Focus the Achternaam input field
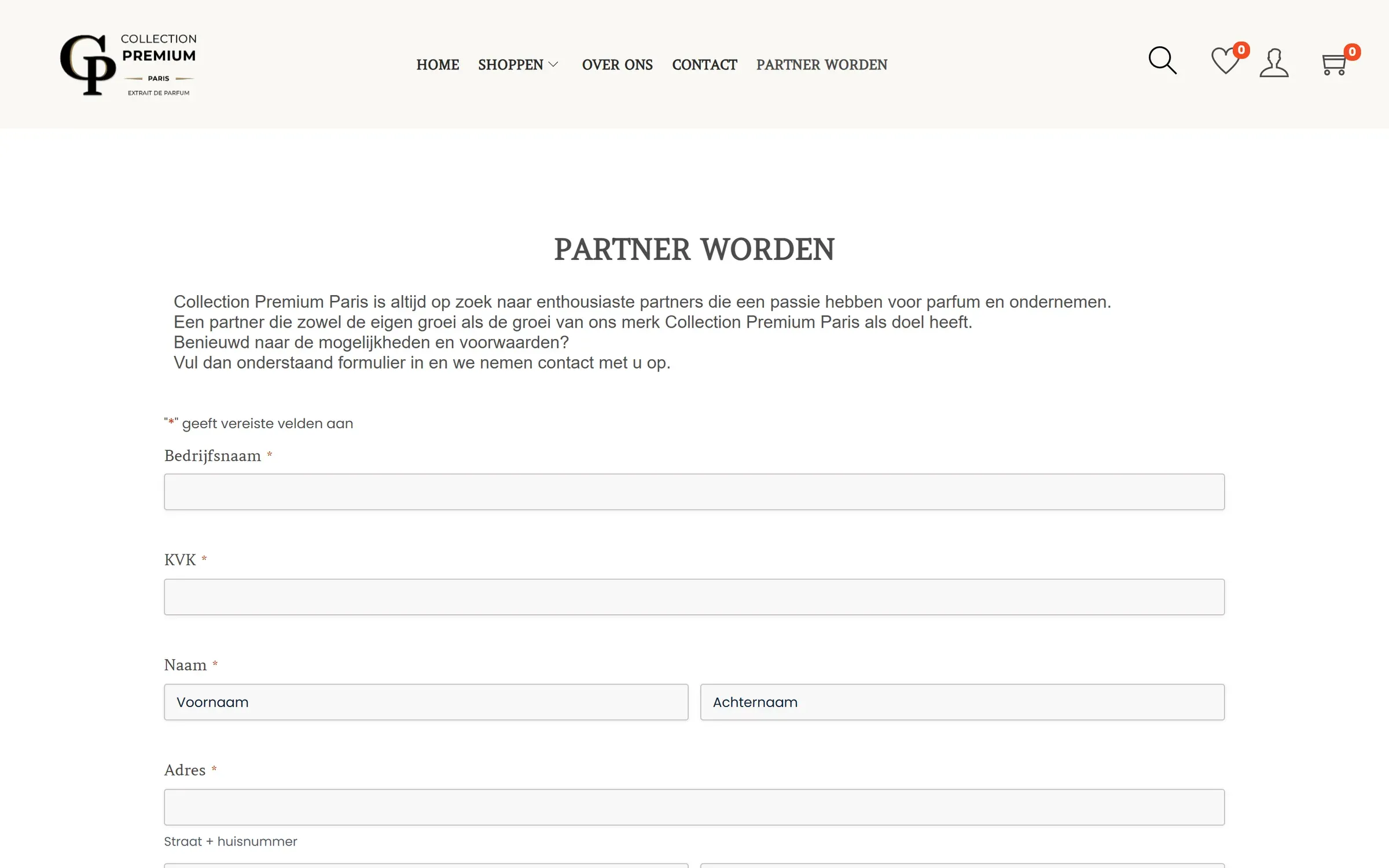The height and width of the screenshot is (868, 1389). (962, 702)
